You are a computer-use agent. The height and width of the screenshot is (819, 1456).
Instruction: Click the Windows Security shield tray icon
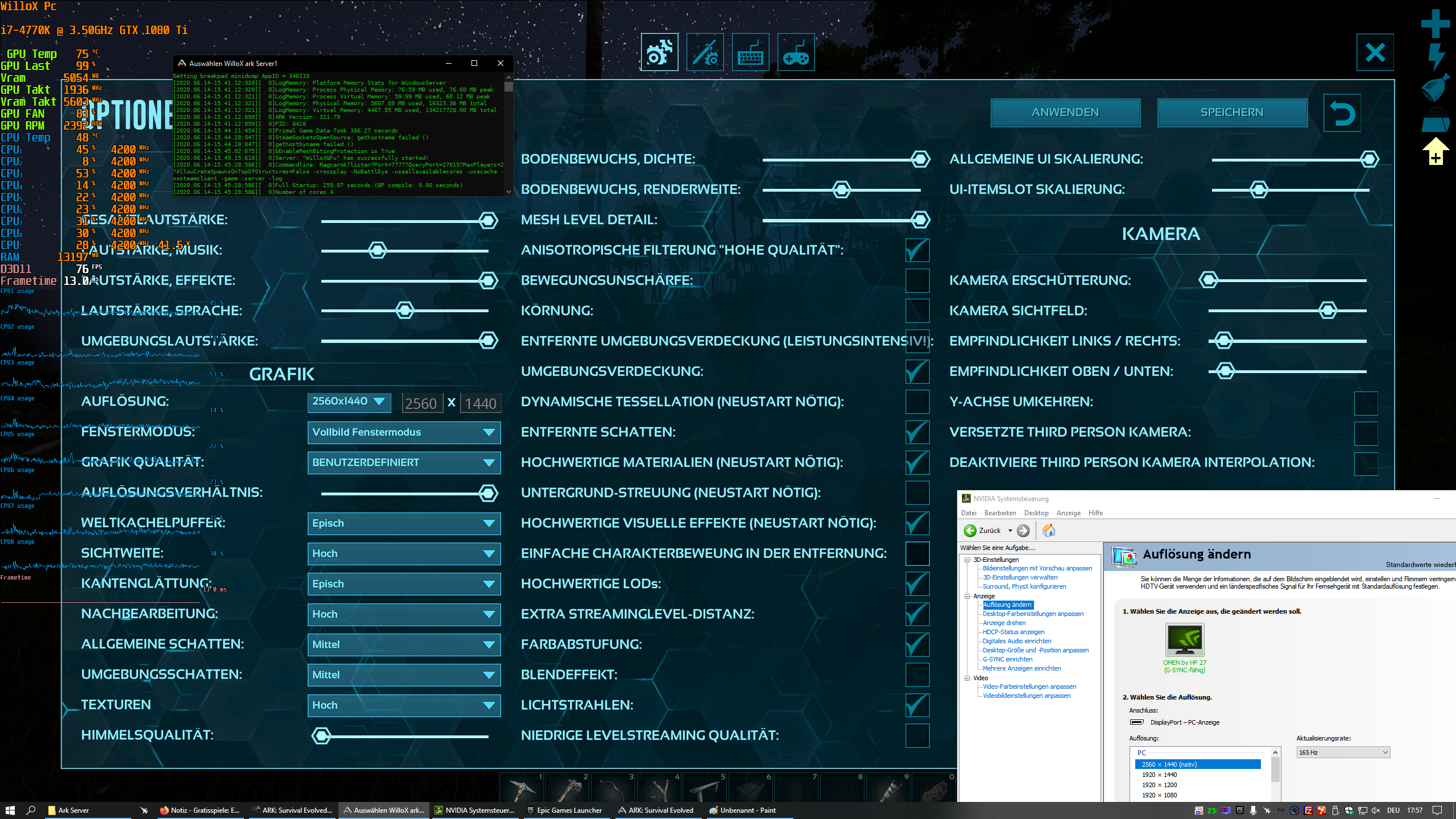1349,810
